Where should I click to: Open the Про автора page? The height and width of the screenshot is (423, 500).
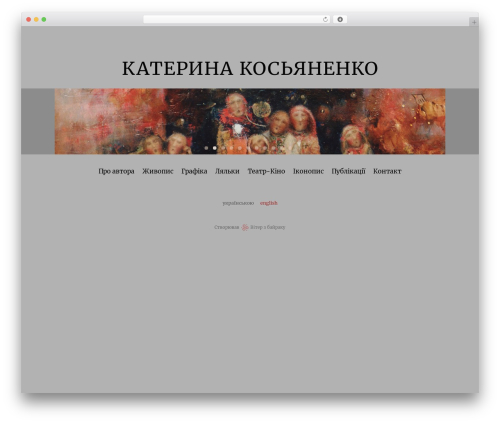(116, 171)
